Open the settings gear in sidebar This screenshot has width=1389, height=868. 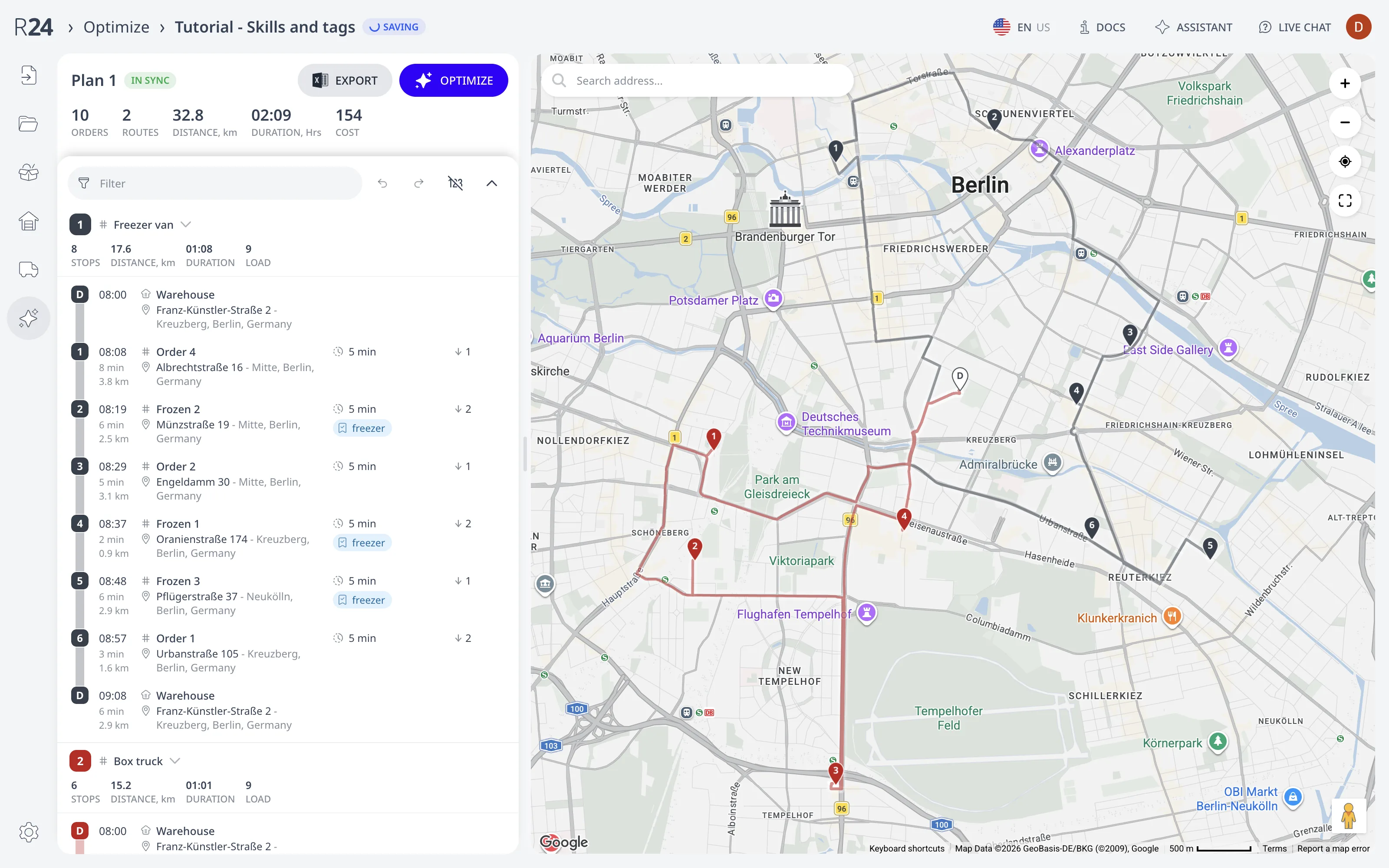29,832
